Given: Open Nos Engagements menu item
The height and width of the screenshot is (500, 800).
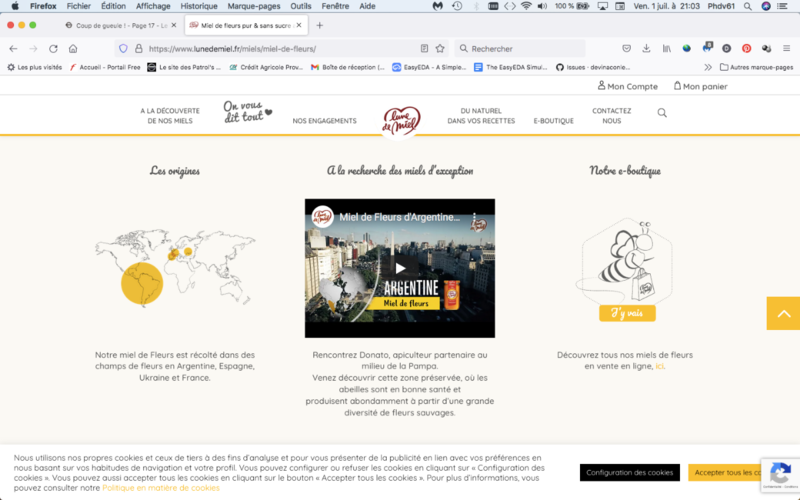Looking at the screenshot, I should click(x=324, y=121).
